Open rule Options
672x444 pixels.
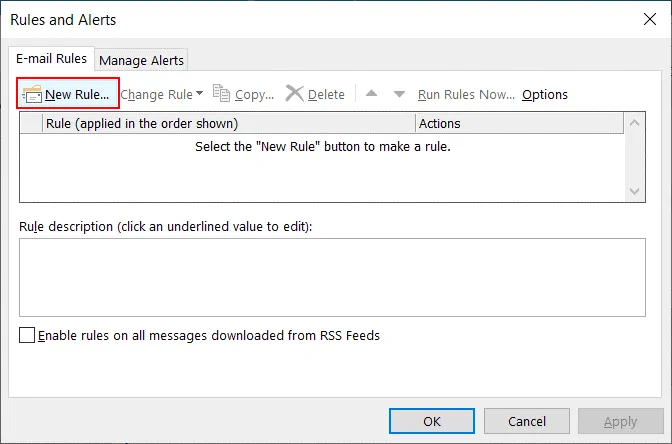tap(544, 94)
